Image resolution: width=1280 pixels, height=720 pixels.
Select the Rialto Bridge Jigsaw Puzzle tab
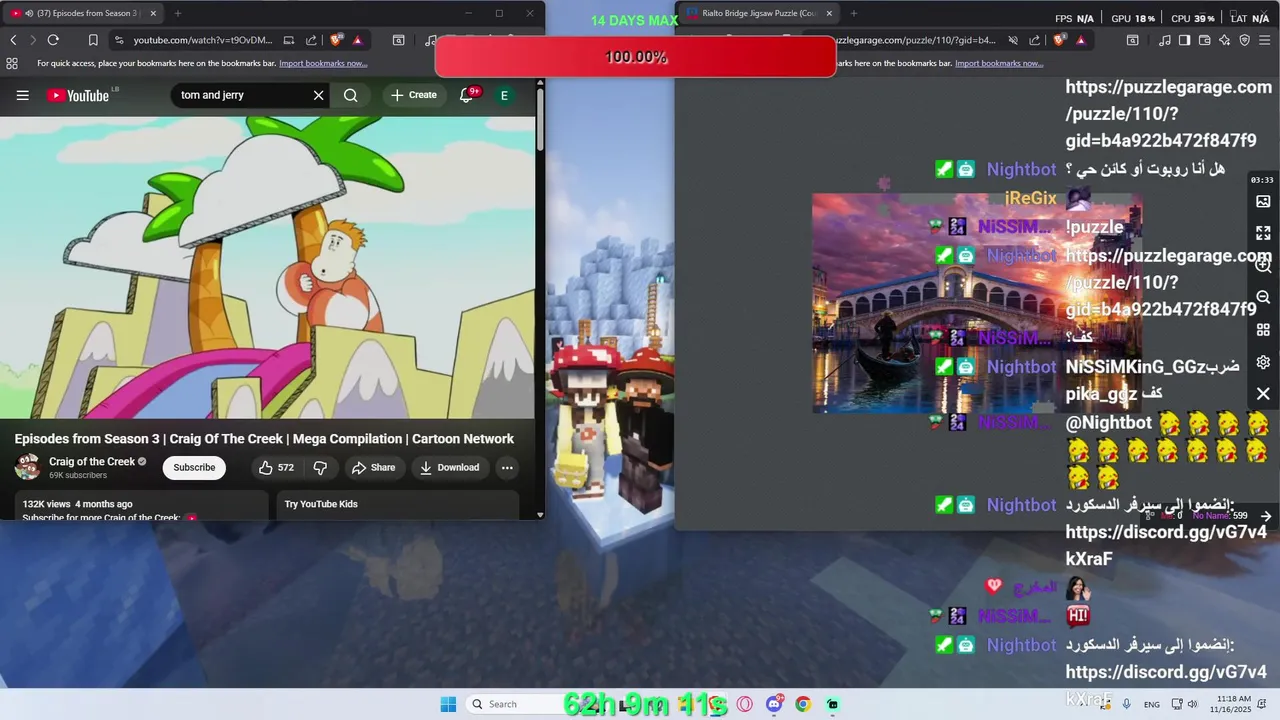click(x=760, y=13)
